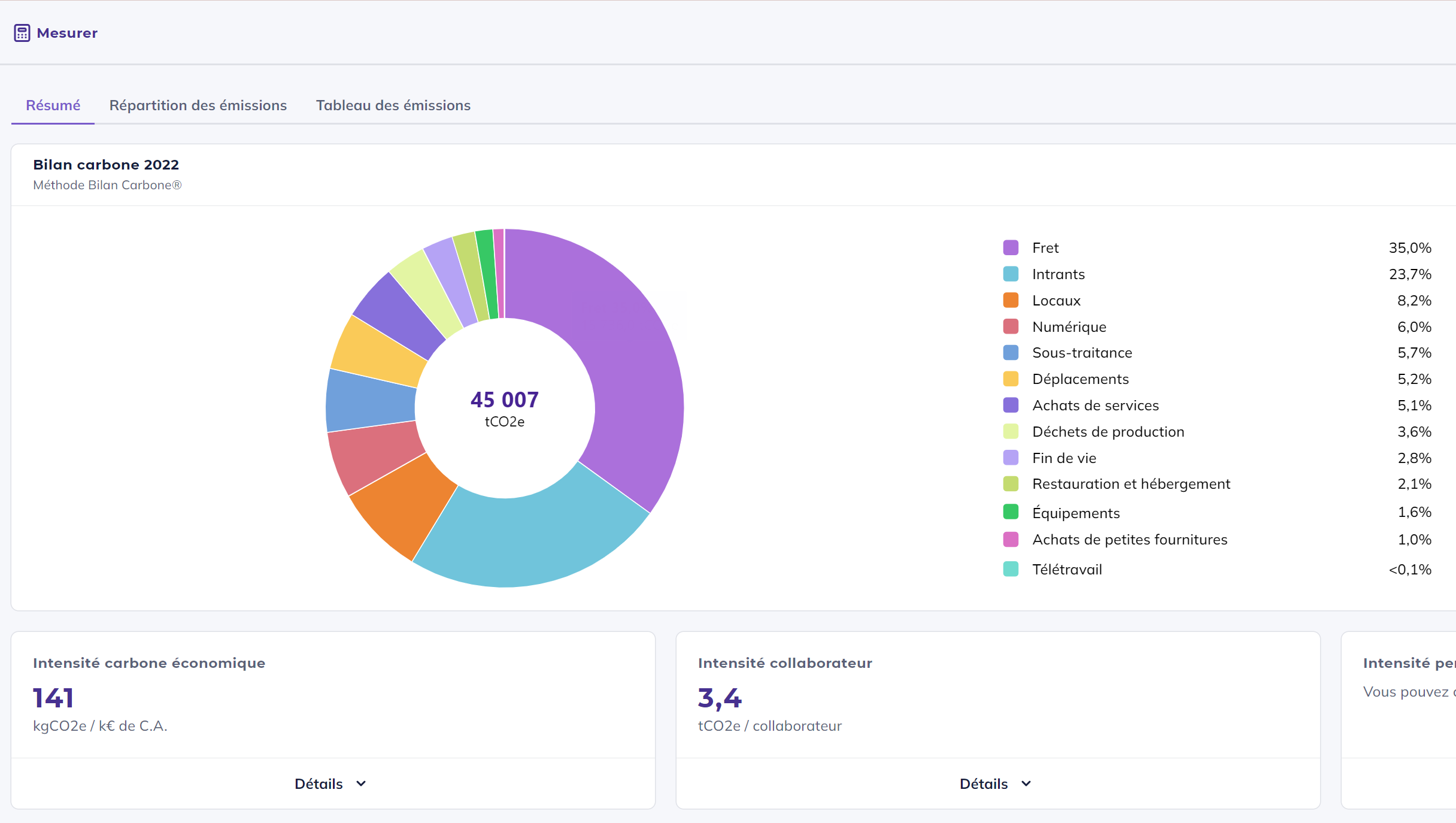Click the Mesurer calculator icon
The height and width of the screenshot is (823, 1456).
tap(22, 33)
